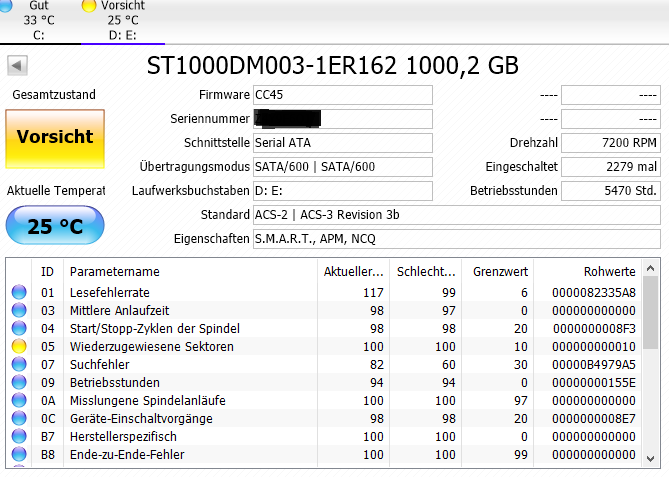Screen dimensions: 669x477
Task: Click the Rohwerte column header
Action: click(588, 271)
